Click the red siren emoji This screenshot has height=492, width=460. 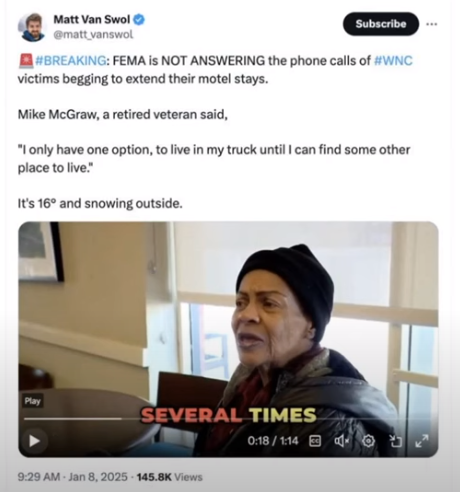26,61
